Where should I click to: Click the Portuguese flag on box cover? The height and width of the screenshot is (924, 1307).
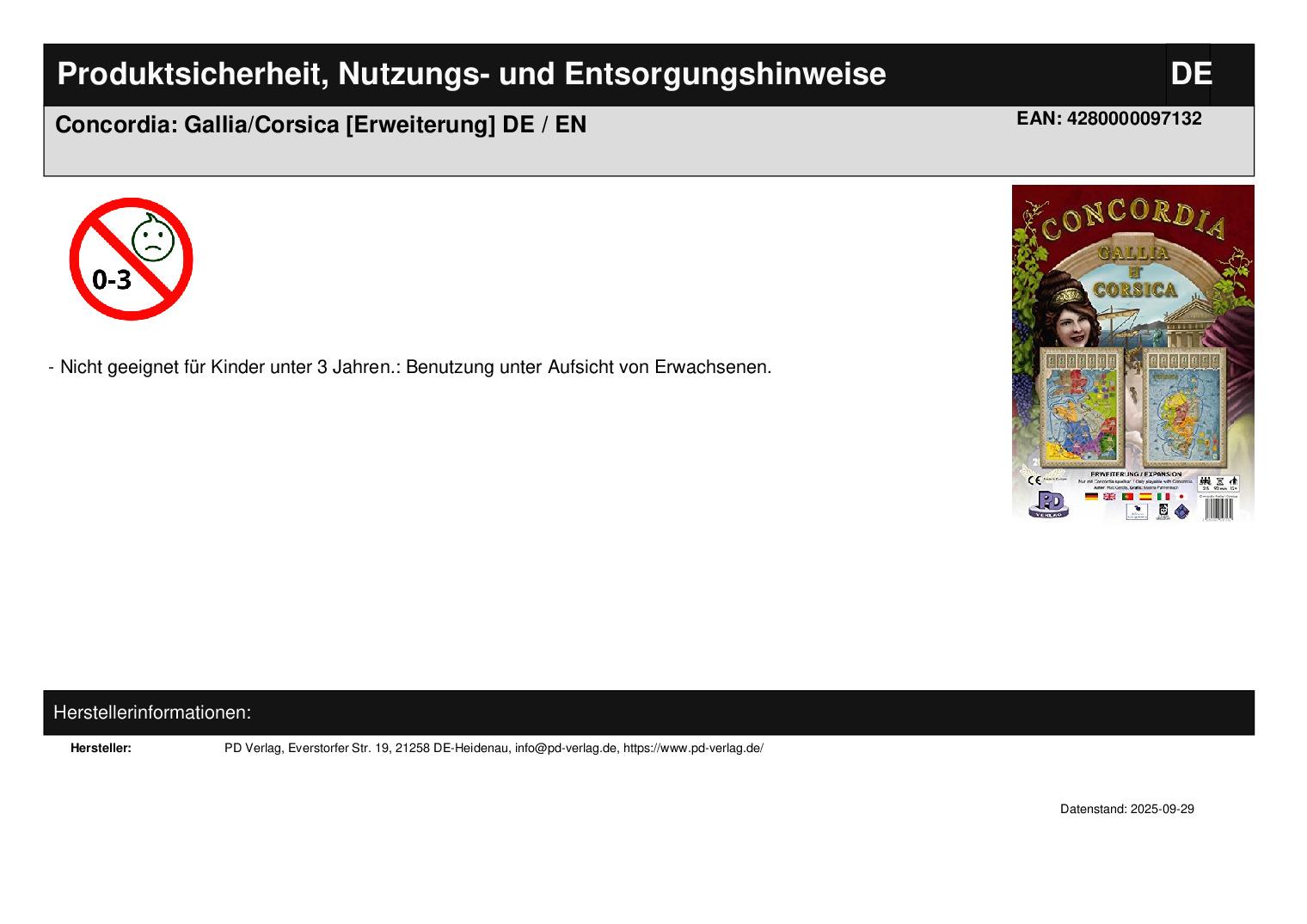coord(1127,497)
